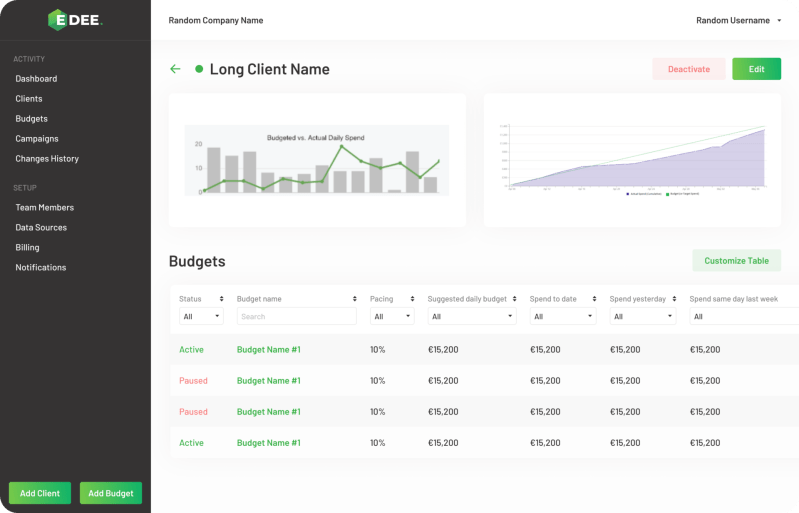
Task: Click the green Edit button
Action: (x=756, y=69)
